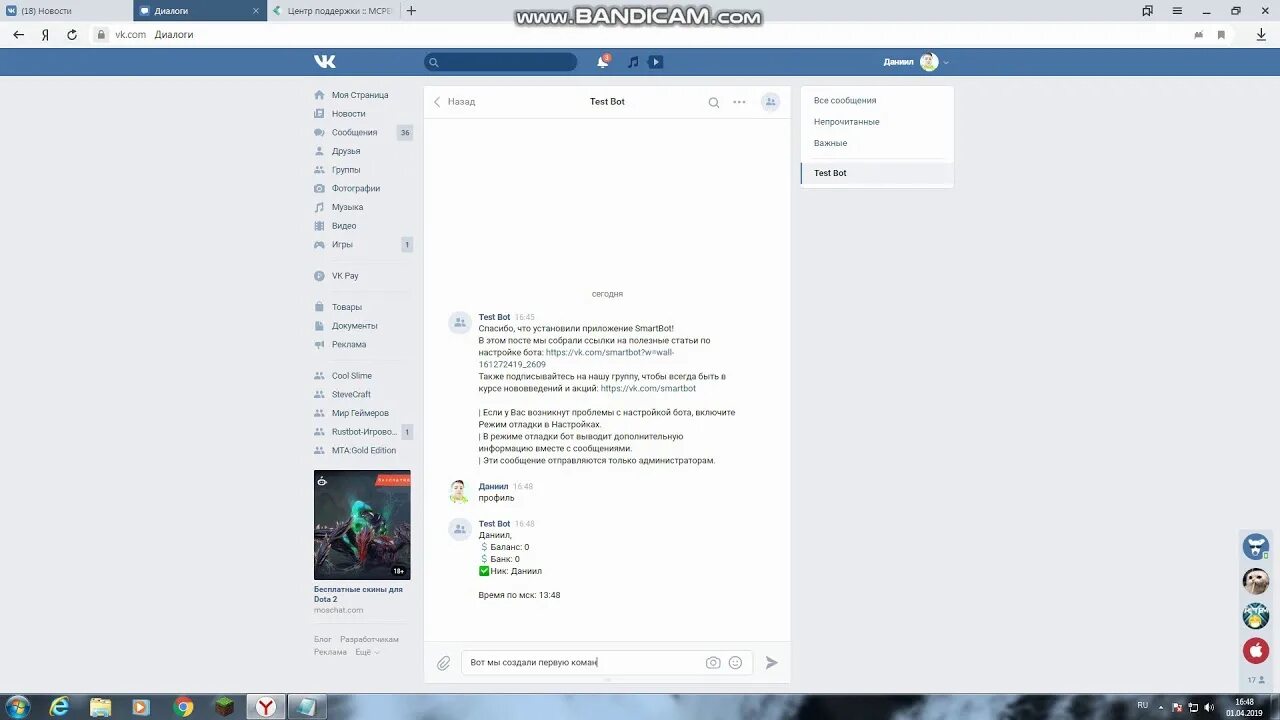Open a new browser tab with plus
The width and height of the screenshot is (1280, 720).
coord(411,11)
